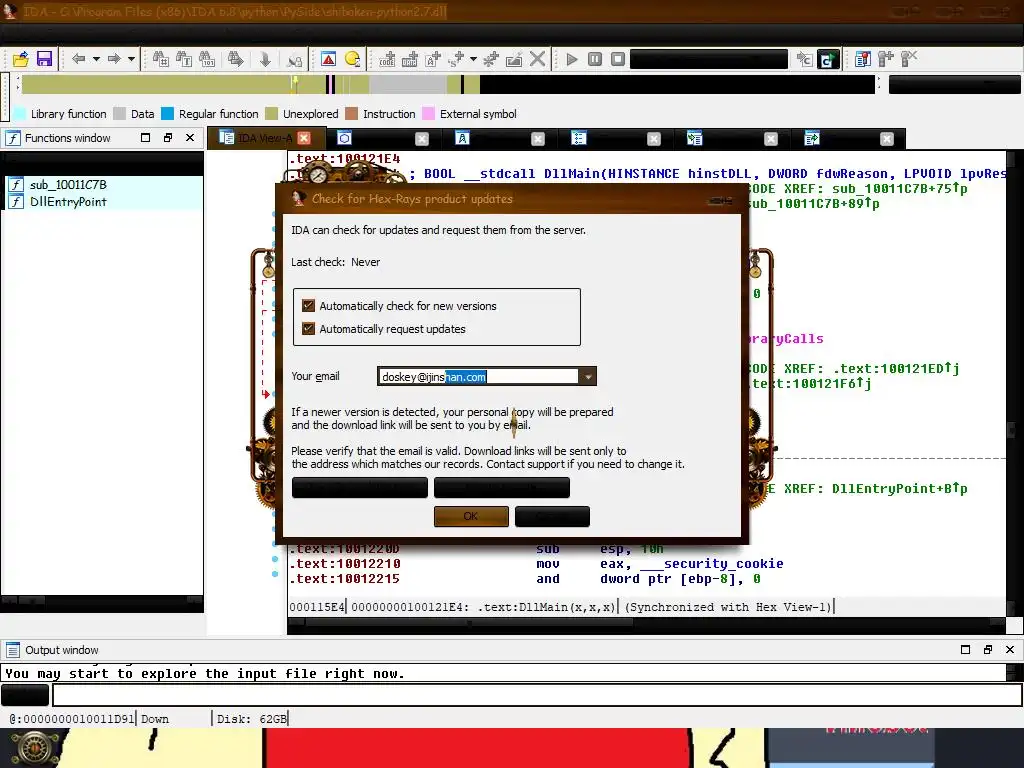Click the pencil edit toolbar icon
Screen dimensions: 1024x768
[514, 59]
